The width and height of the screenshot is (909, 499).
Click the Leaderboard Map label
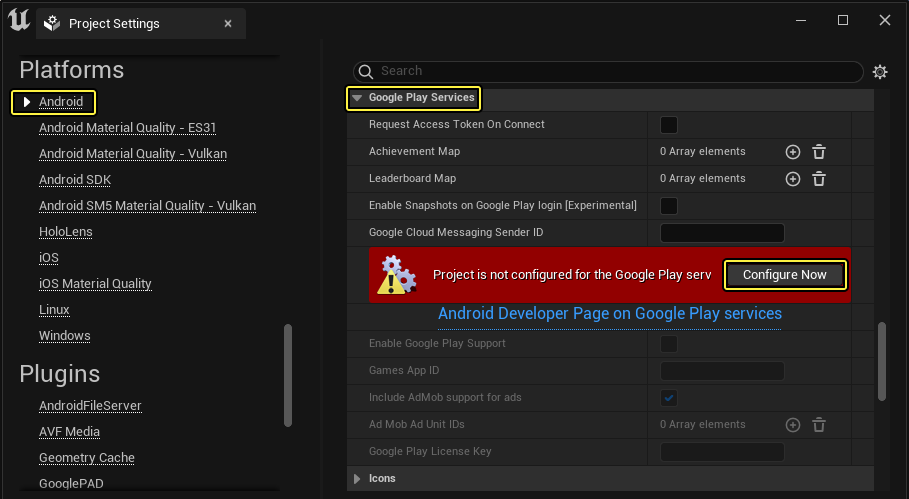[x=412, y=179]
